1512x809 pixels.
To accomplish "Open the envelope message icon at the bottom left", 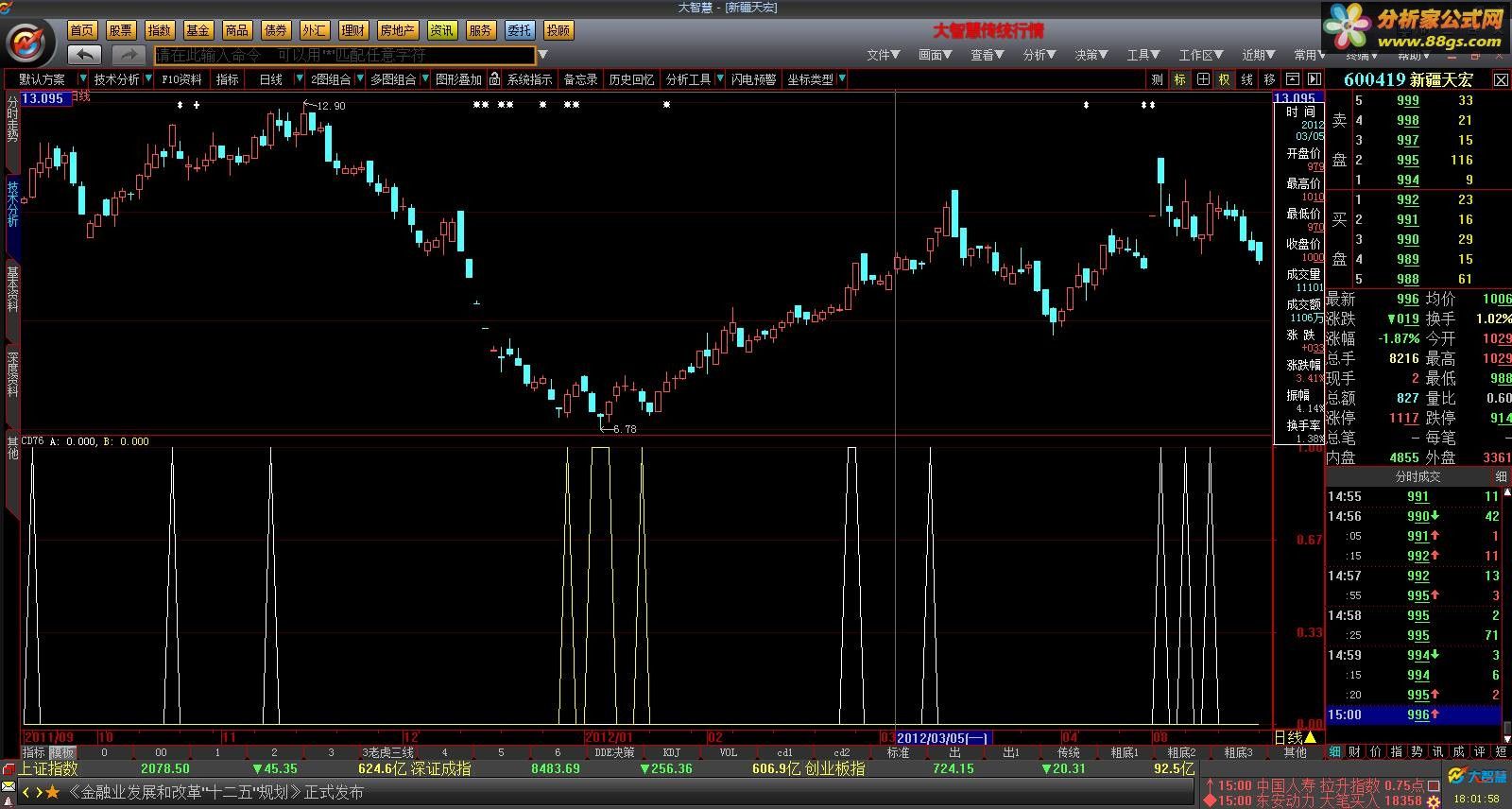I will [x=9, y=788].
